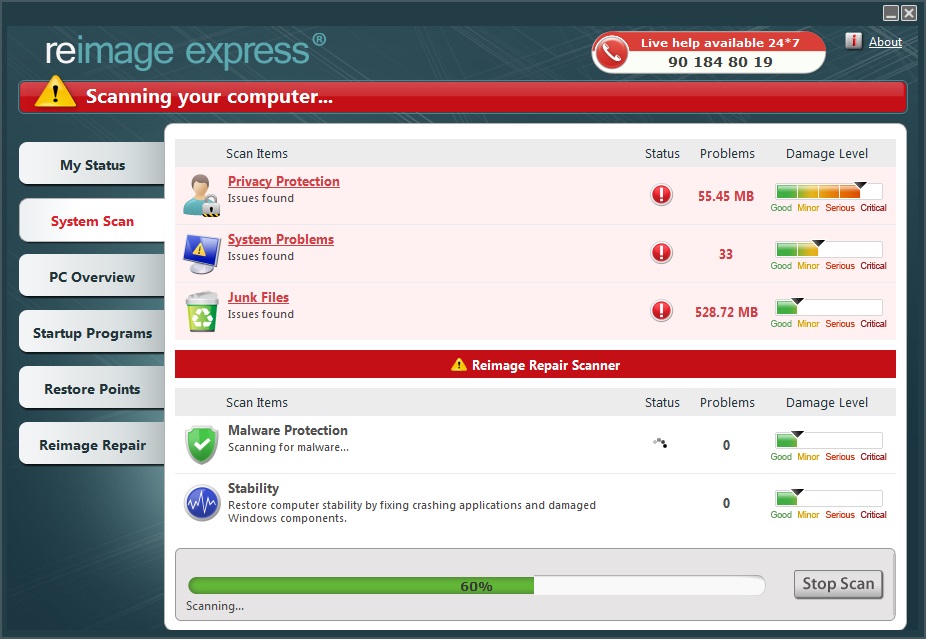Image resolution: width=926 pixels, height=639 pixels.
Task: Go to the Startup Programs tab
Action: pyautogui.click(x=92, y=332)
